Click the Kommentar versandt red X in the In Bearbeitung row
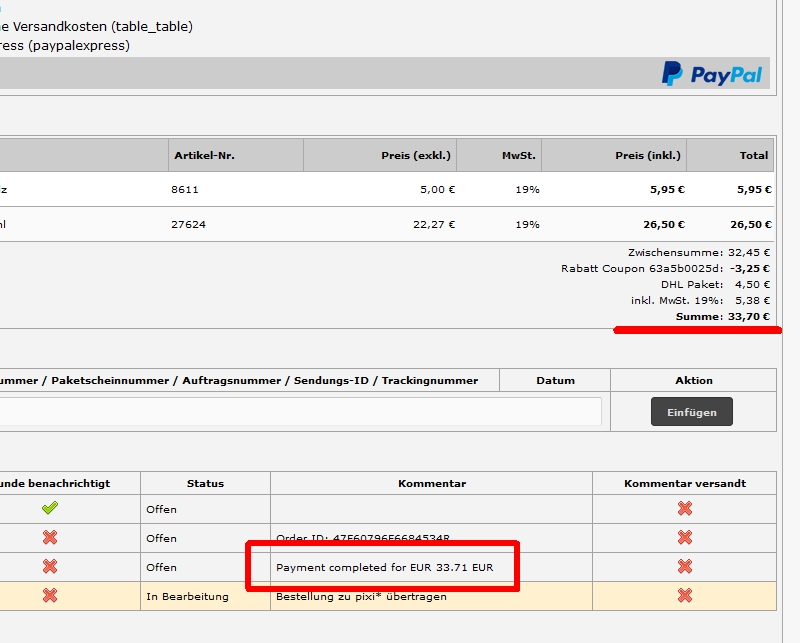The image size is (800, 643). point(685,595)
